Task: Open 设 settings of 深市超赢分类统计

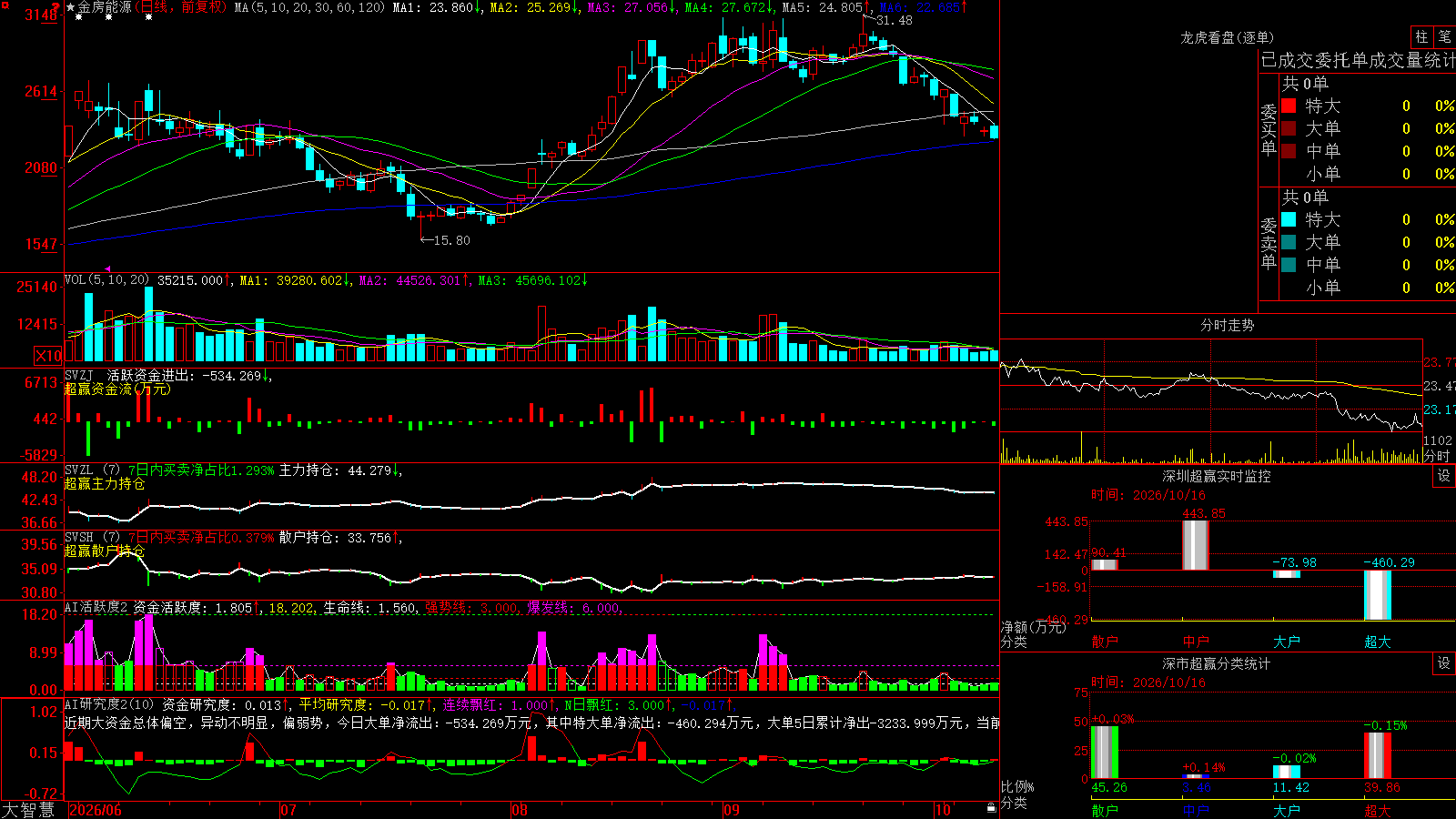Action: tap(1444, 663)
